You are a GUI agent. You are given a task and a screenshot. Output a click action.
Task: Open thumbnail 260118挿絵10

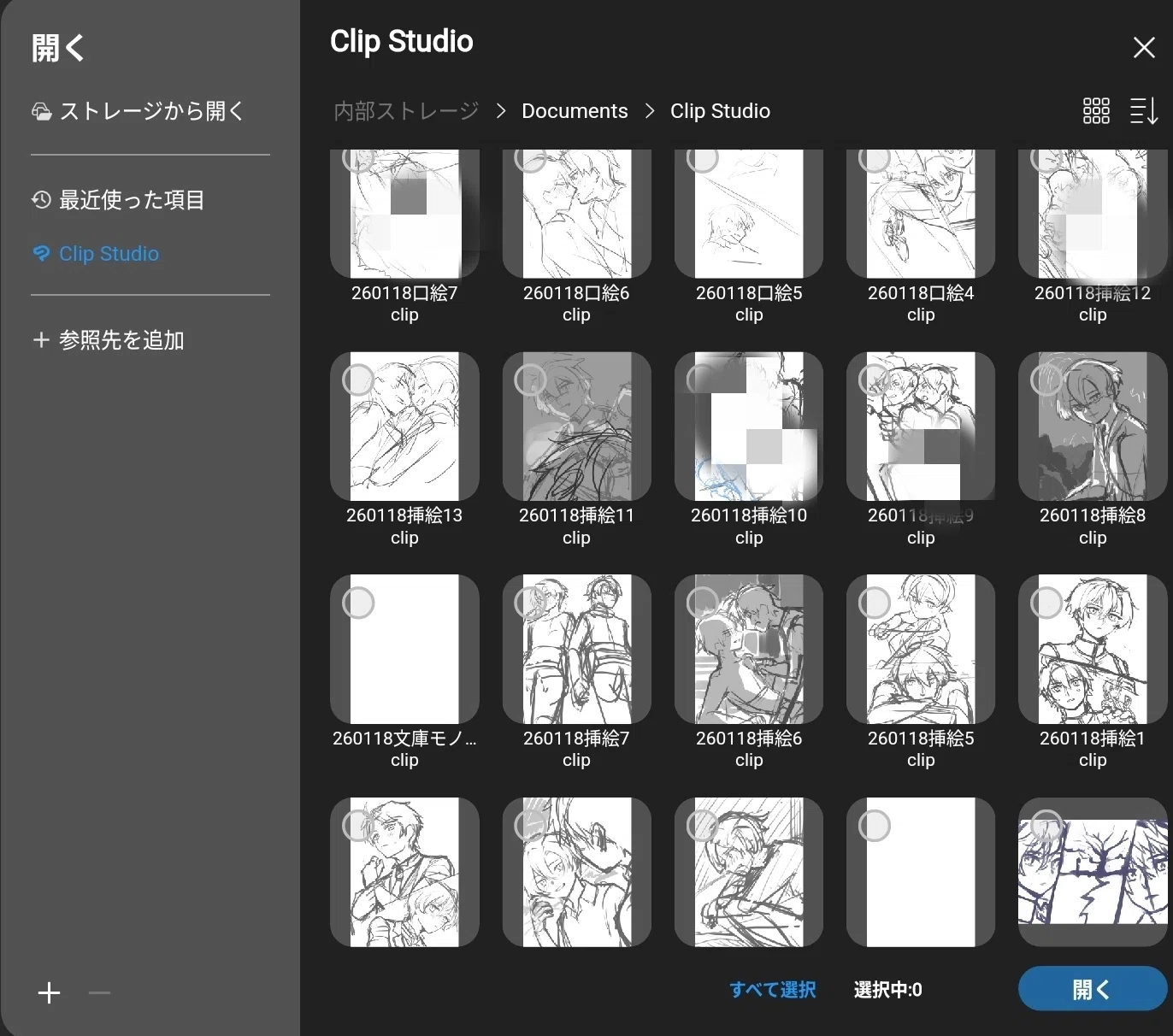(x=748, y=427)
